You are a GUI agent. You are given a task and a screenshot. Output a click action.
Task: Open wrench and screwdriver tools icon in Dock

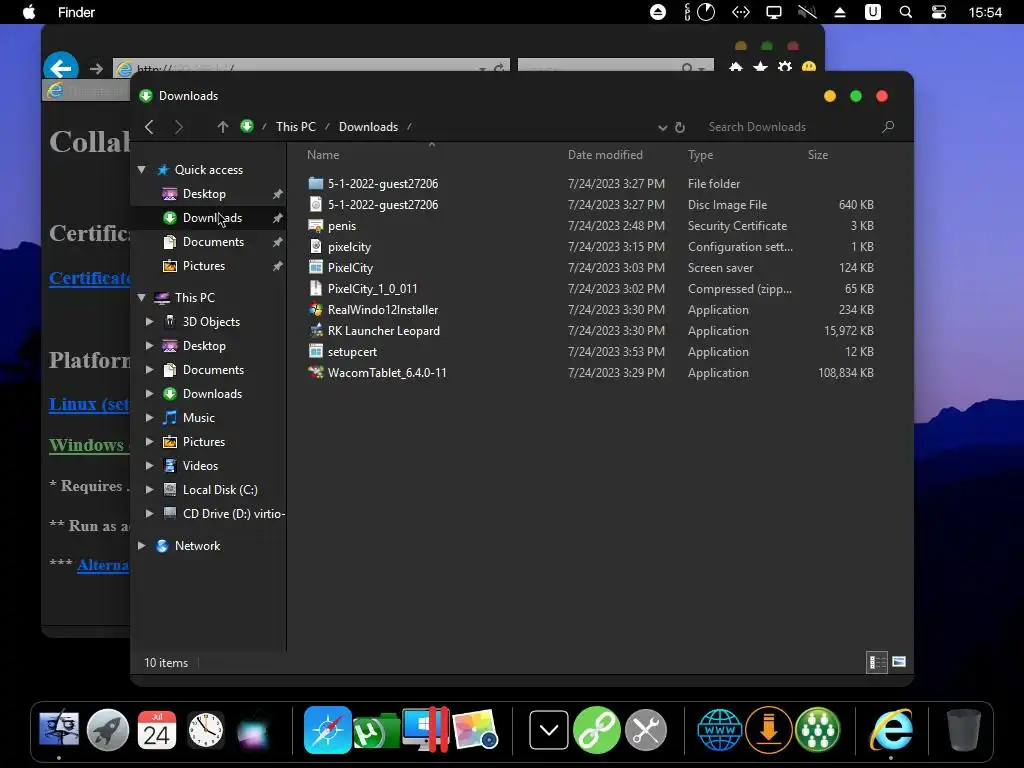click(646, 730)
